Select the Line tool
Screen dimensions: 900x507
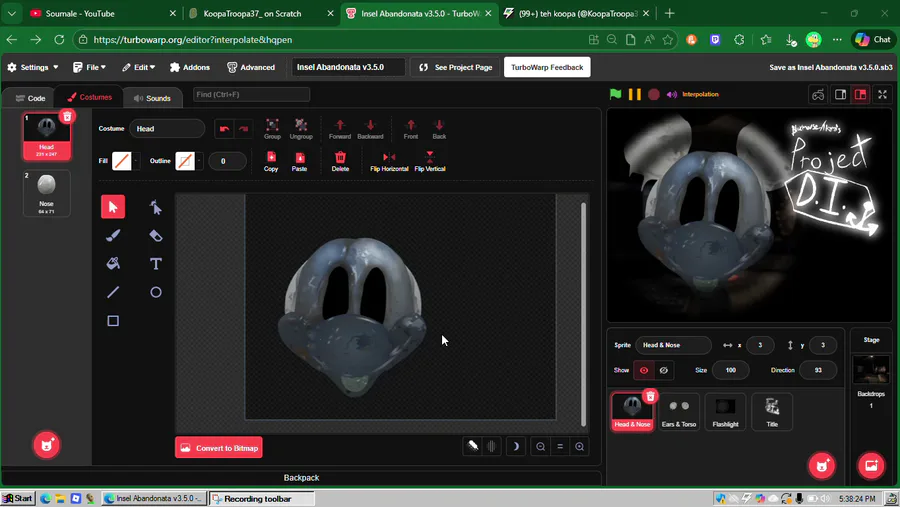(x=113, y=292)
